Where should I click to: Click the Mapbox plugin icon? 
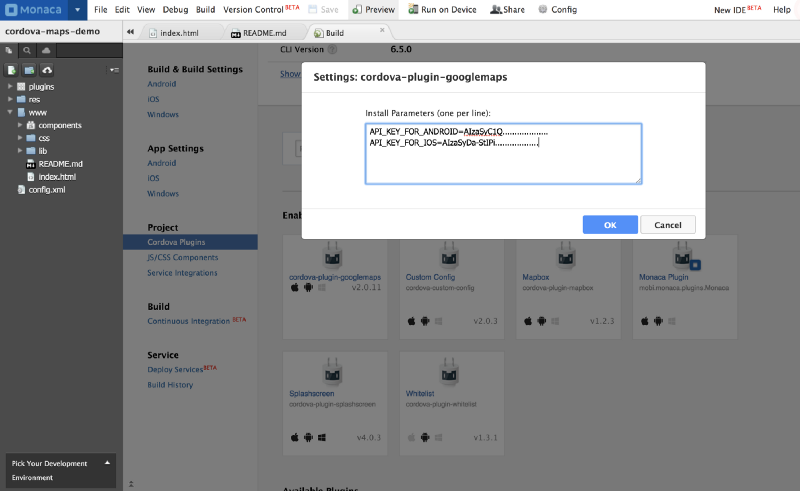tap(566, 255)
